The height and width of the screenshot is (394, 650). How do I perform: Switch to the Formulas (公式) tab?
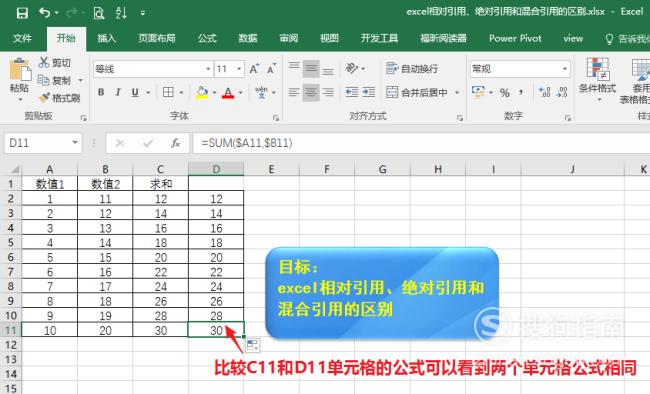pos(207,39)
